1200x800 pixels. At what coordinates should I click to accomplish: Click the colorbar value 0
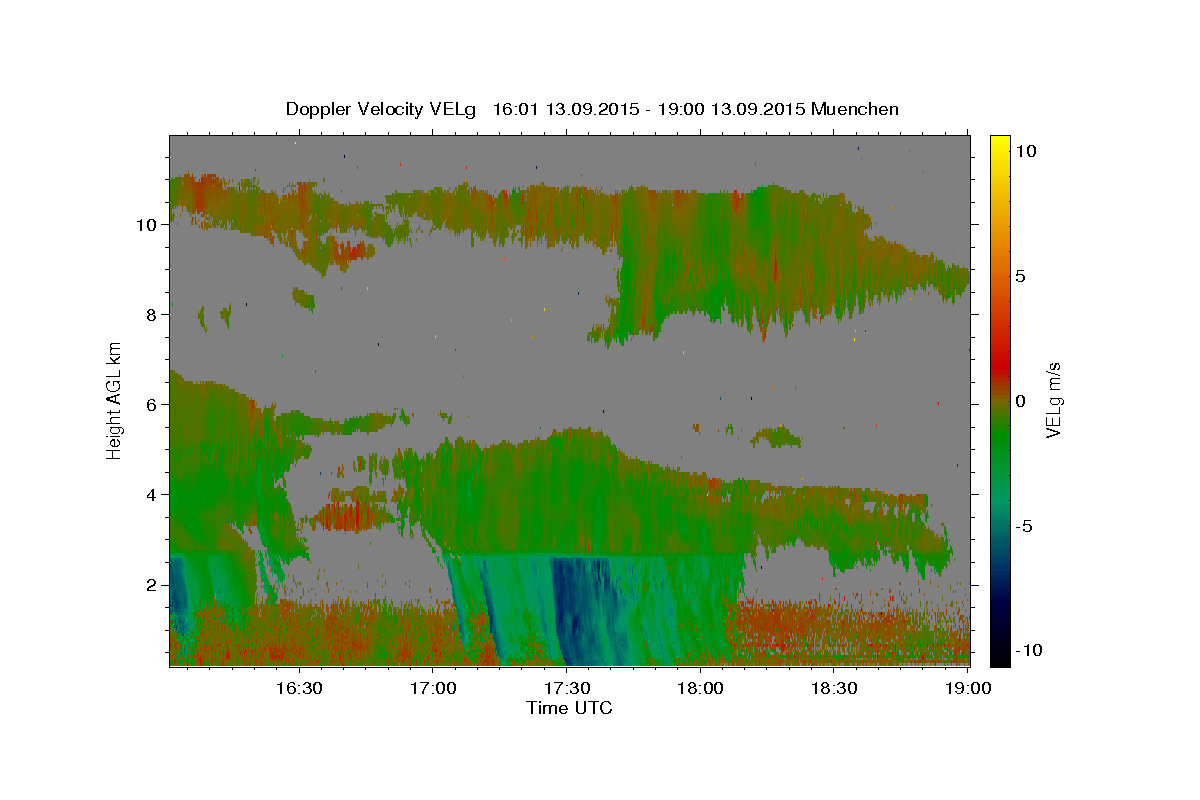(x=1021, y=401)
